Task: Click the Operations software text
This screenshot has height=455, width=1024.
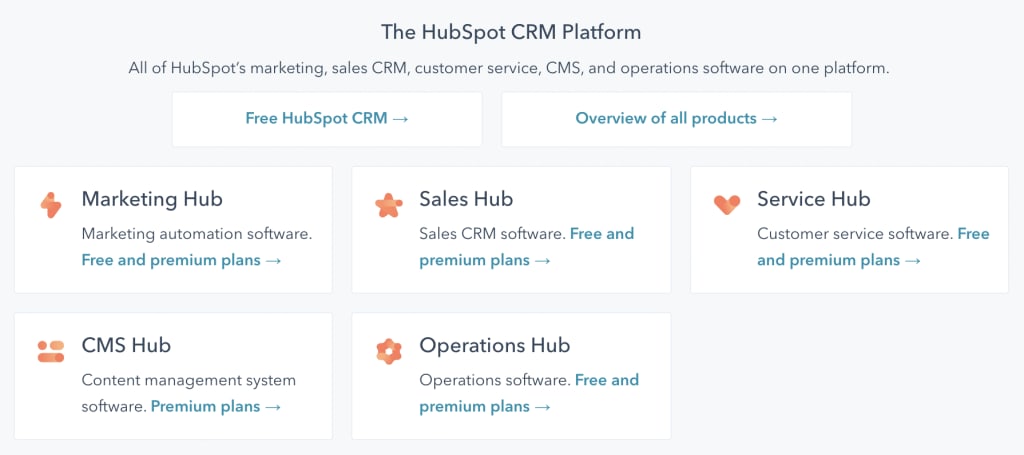Action: 494,380
